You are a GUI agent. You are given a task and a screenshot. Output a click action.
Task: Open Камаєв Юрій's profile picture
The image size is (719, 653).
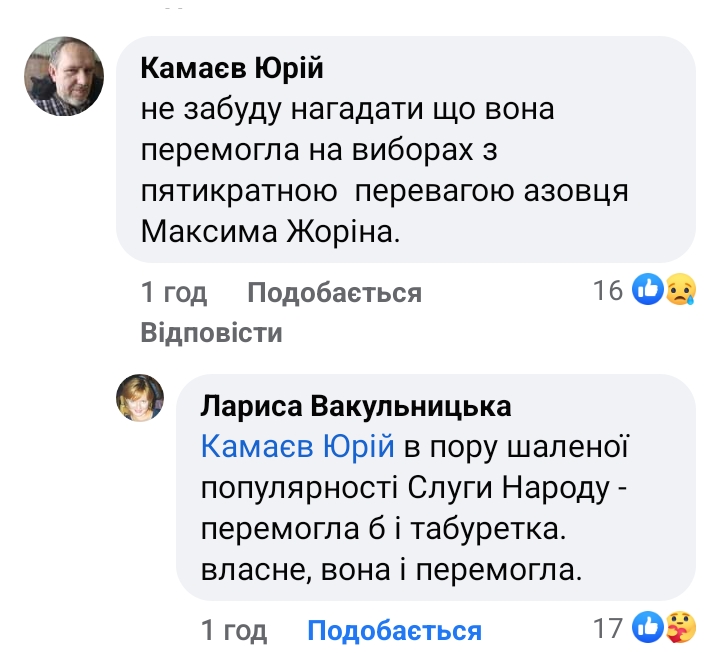pyautogui.click(x=65, y=78)
